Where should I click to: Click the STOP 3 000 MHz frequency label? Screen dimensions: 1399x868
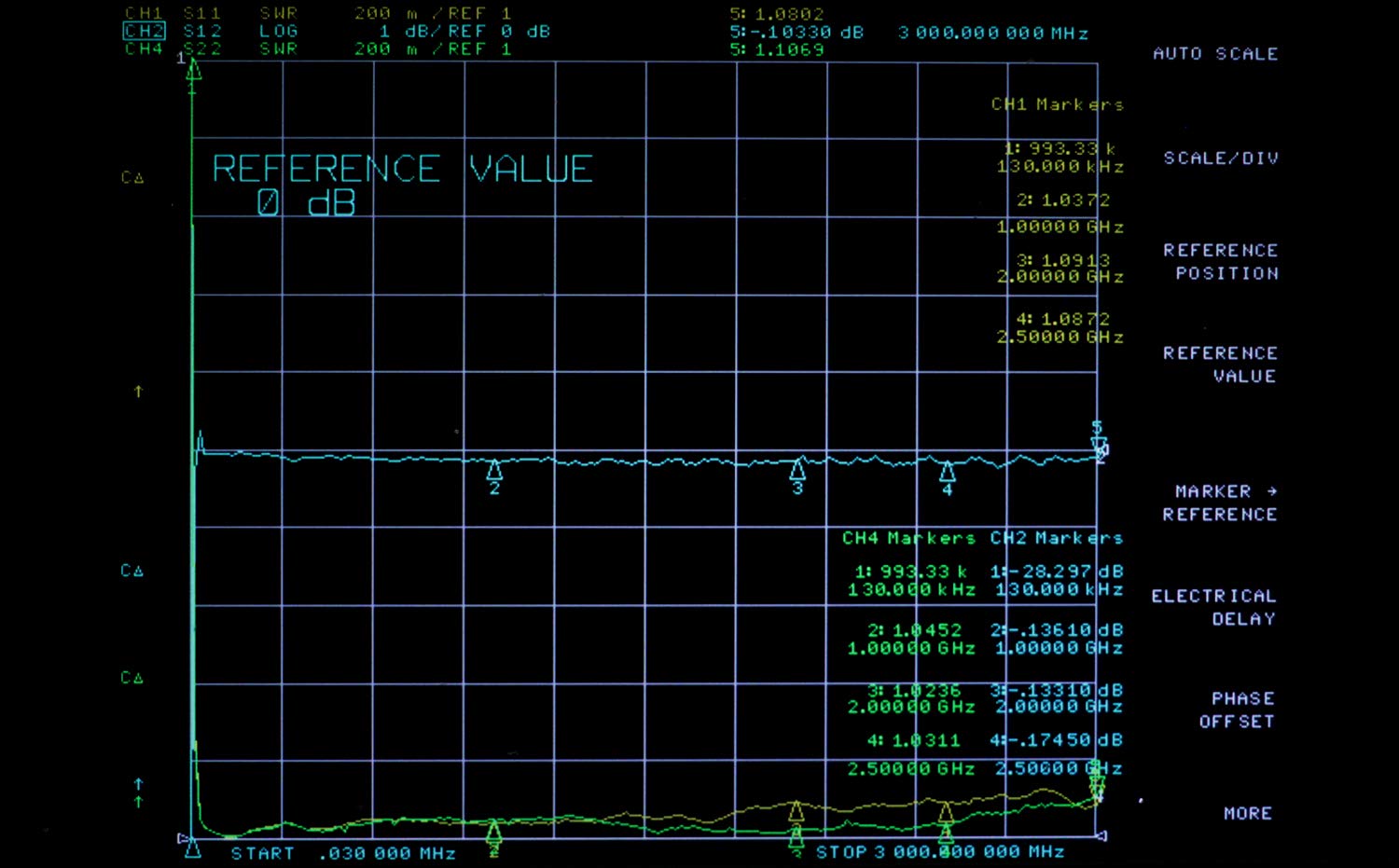point(939,852)
